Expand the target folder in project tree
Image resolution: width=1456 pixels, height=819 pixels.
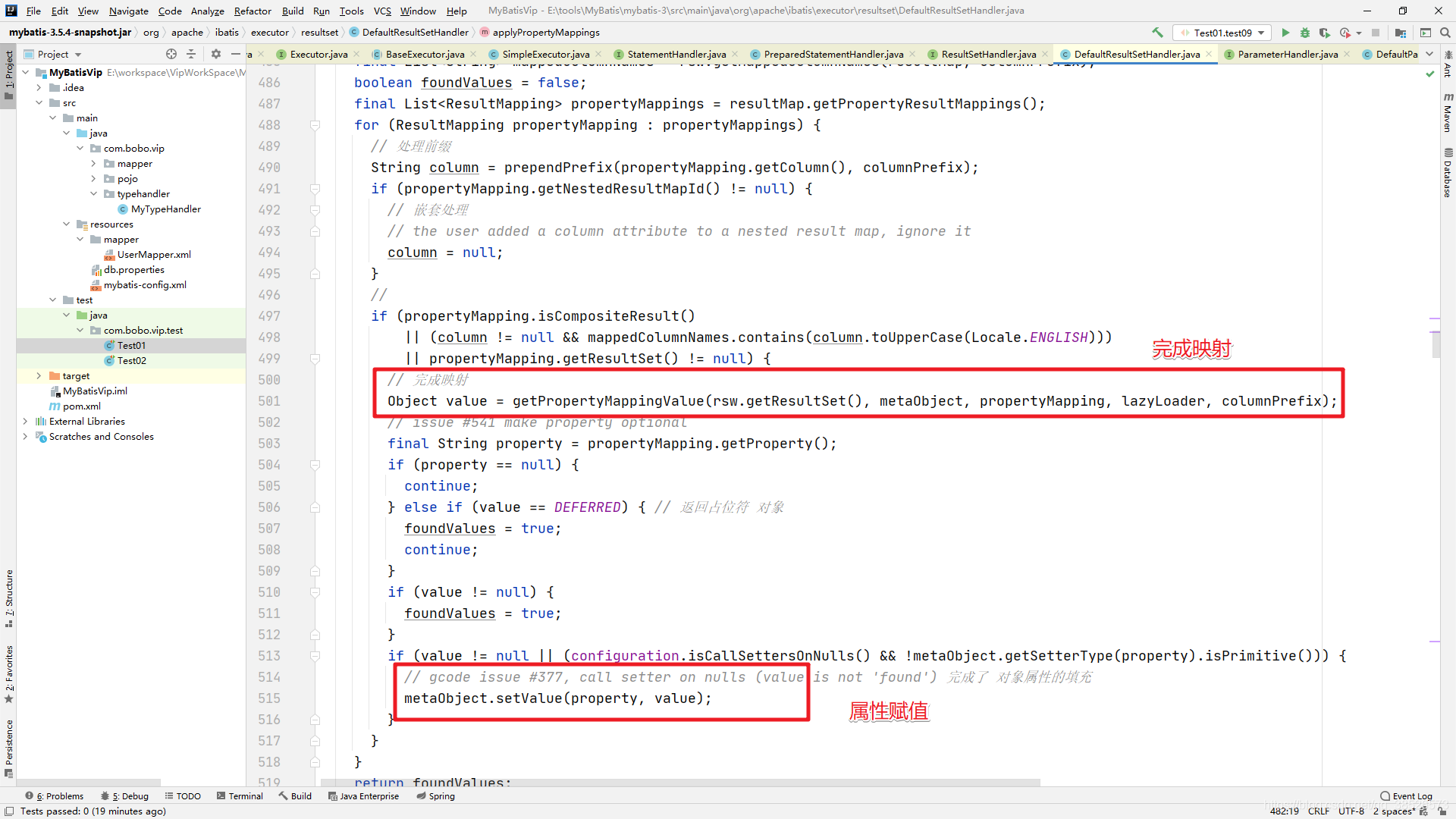(x=39, y=376)
